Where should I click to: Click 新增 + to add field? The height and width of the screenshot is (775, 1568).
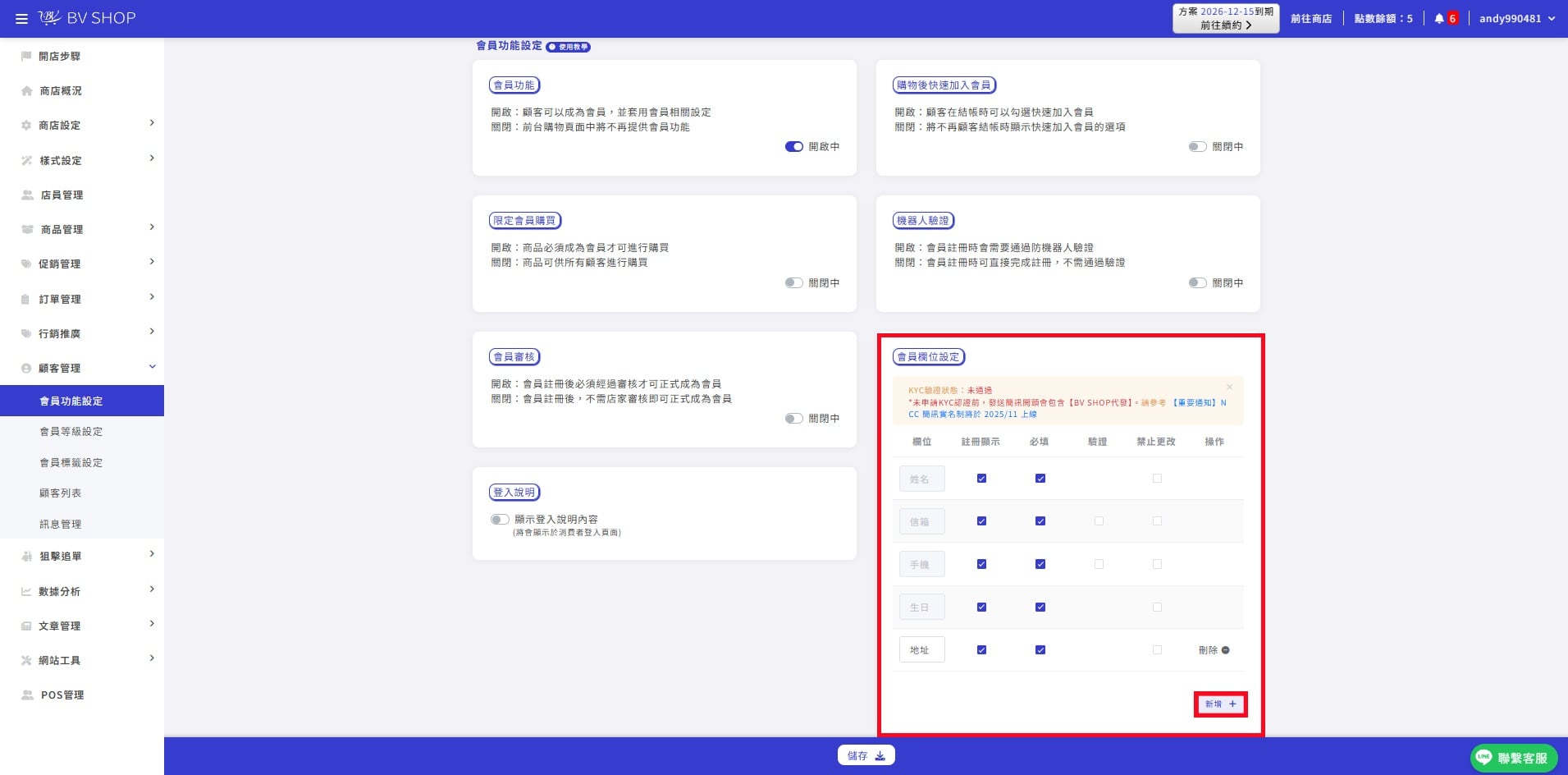[1220, 704]
